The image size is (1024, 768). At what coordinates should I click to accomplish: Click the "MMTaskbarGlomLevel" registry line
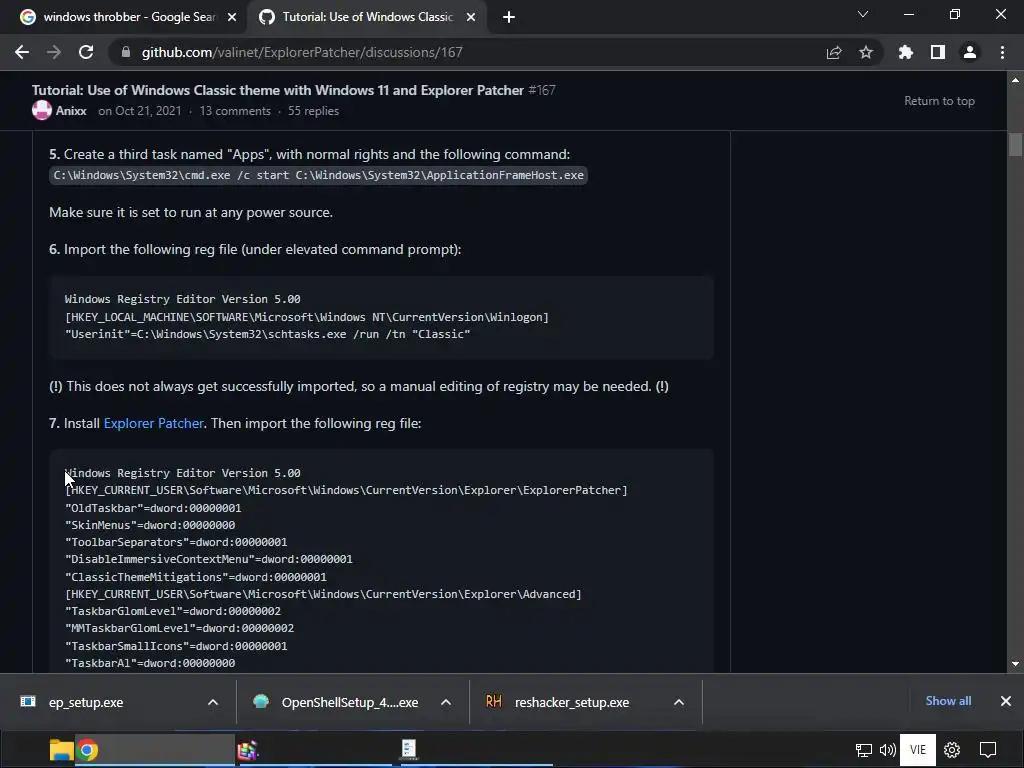coord(179,628)
